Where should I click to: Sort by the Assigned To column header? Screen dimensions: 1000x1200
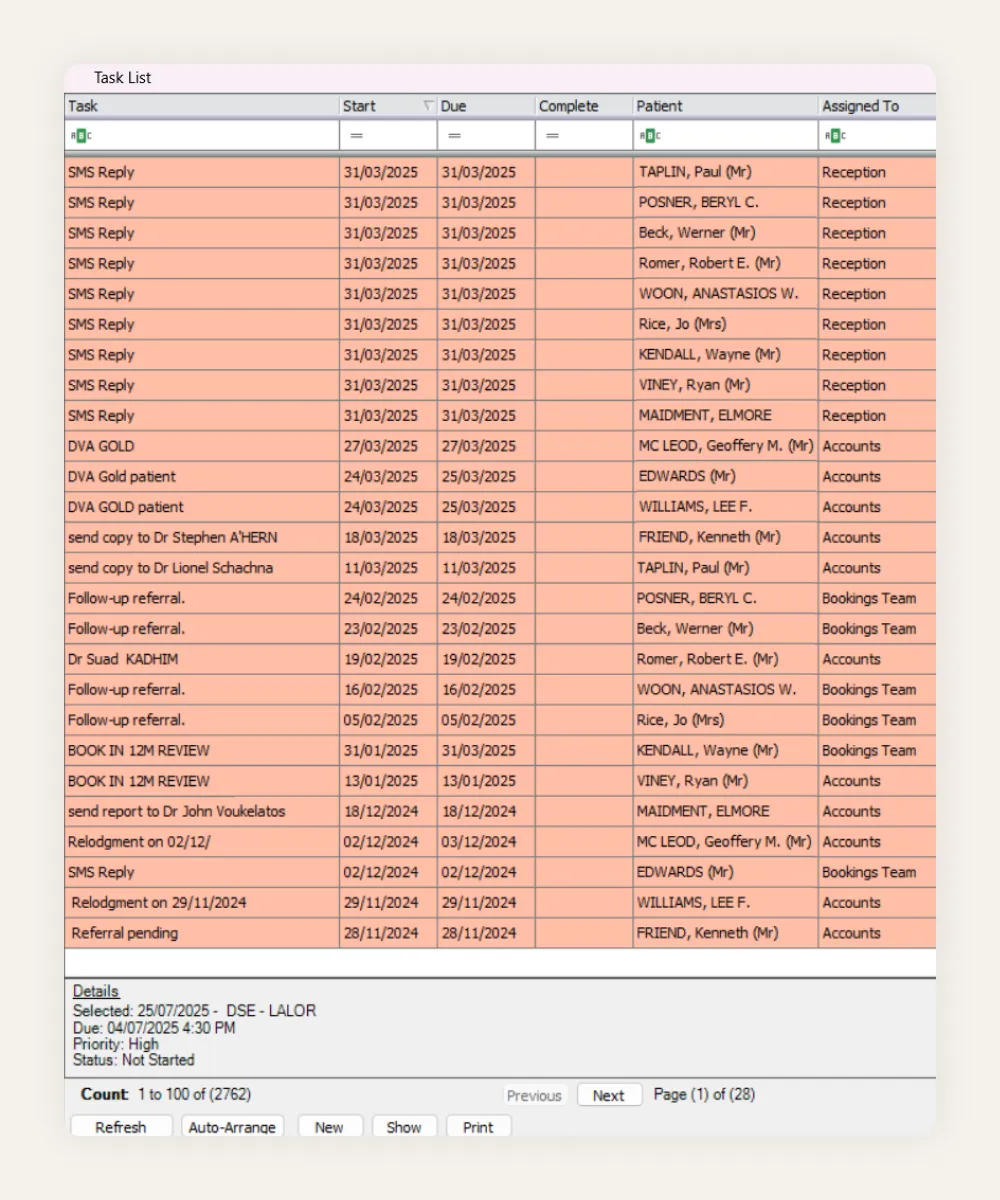877,106
